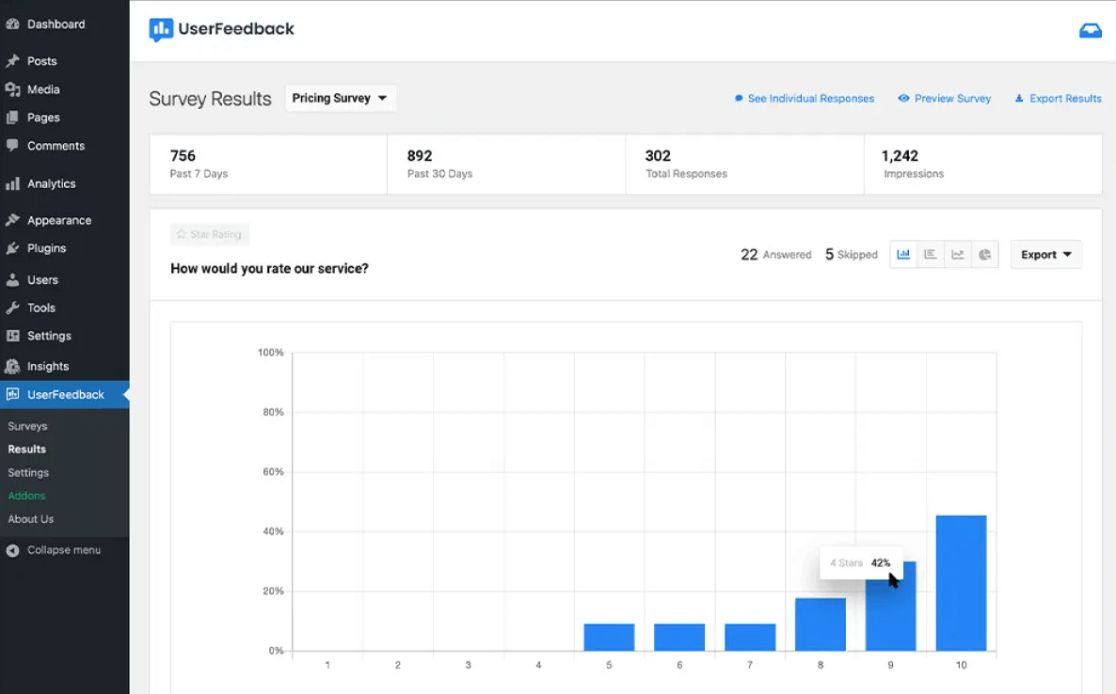Click See Individual Responses link
This screenshot has width=1116, height=694.
(x=810, y=99)
